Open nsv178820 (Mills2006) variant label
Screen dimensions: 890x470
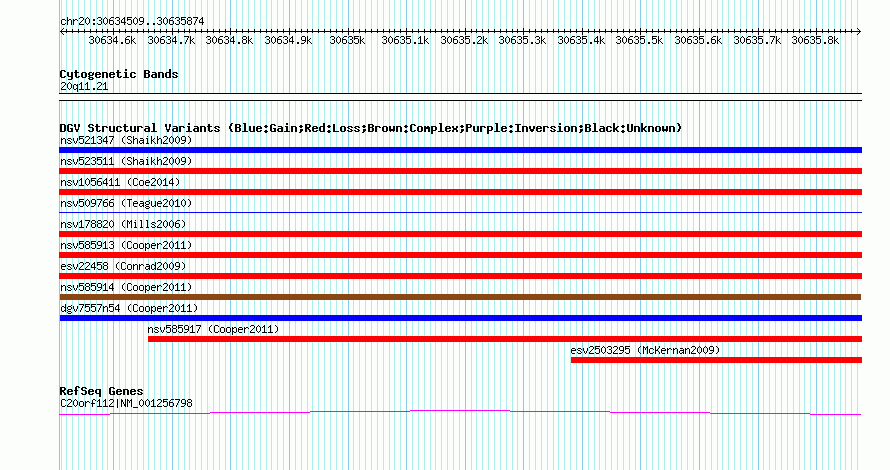click(x=123, y=224)
